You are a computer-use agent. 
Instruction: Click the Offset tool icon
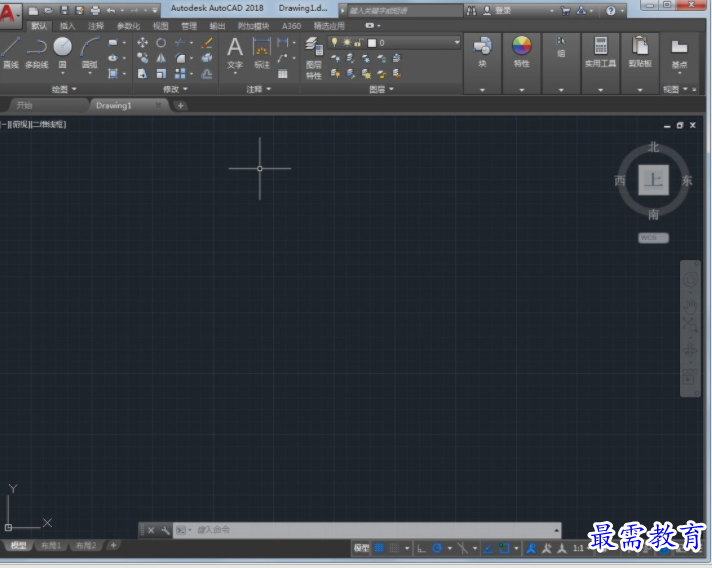207,74
